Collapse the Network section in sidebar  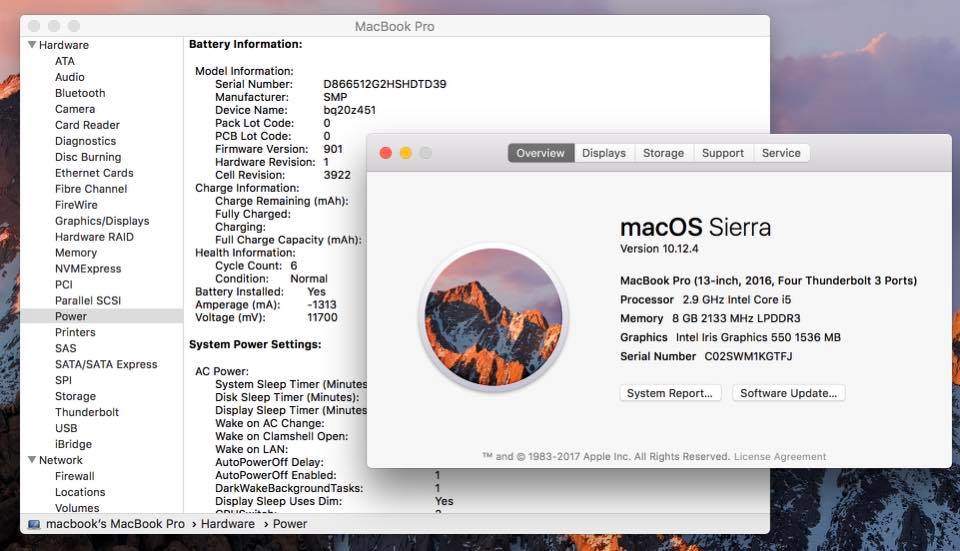(32, 460)
